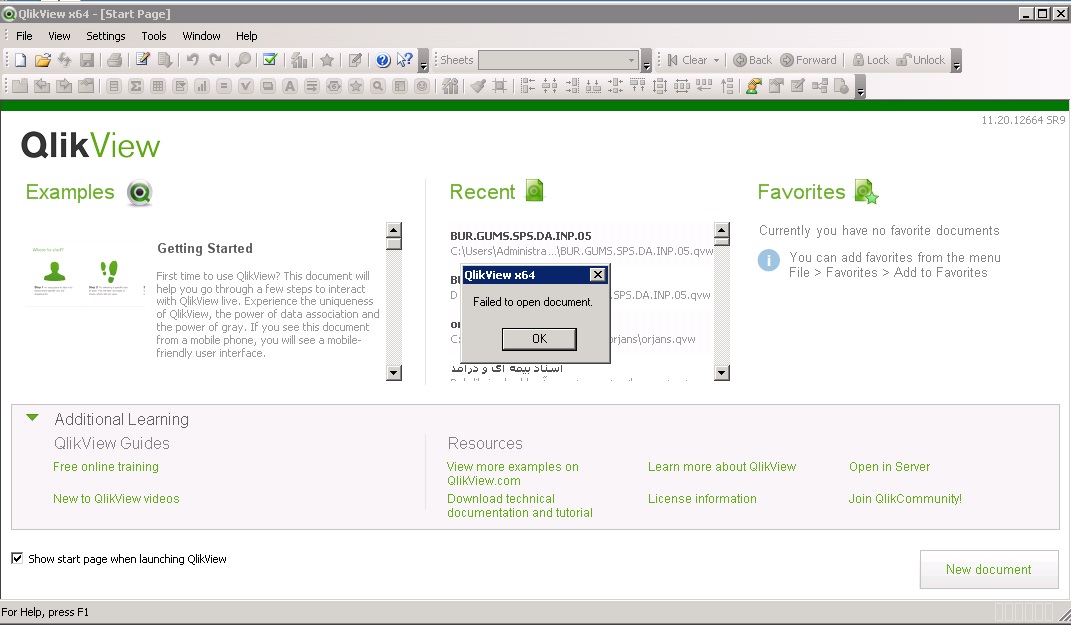Click the Redo arrow icon
This screenshot has width=1071, height=625.
point(215,60)
